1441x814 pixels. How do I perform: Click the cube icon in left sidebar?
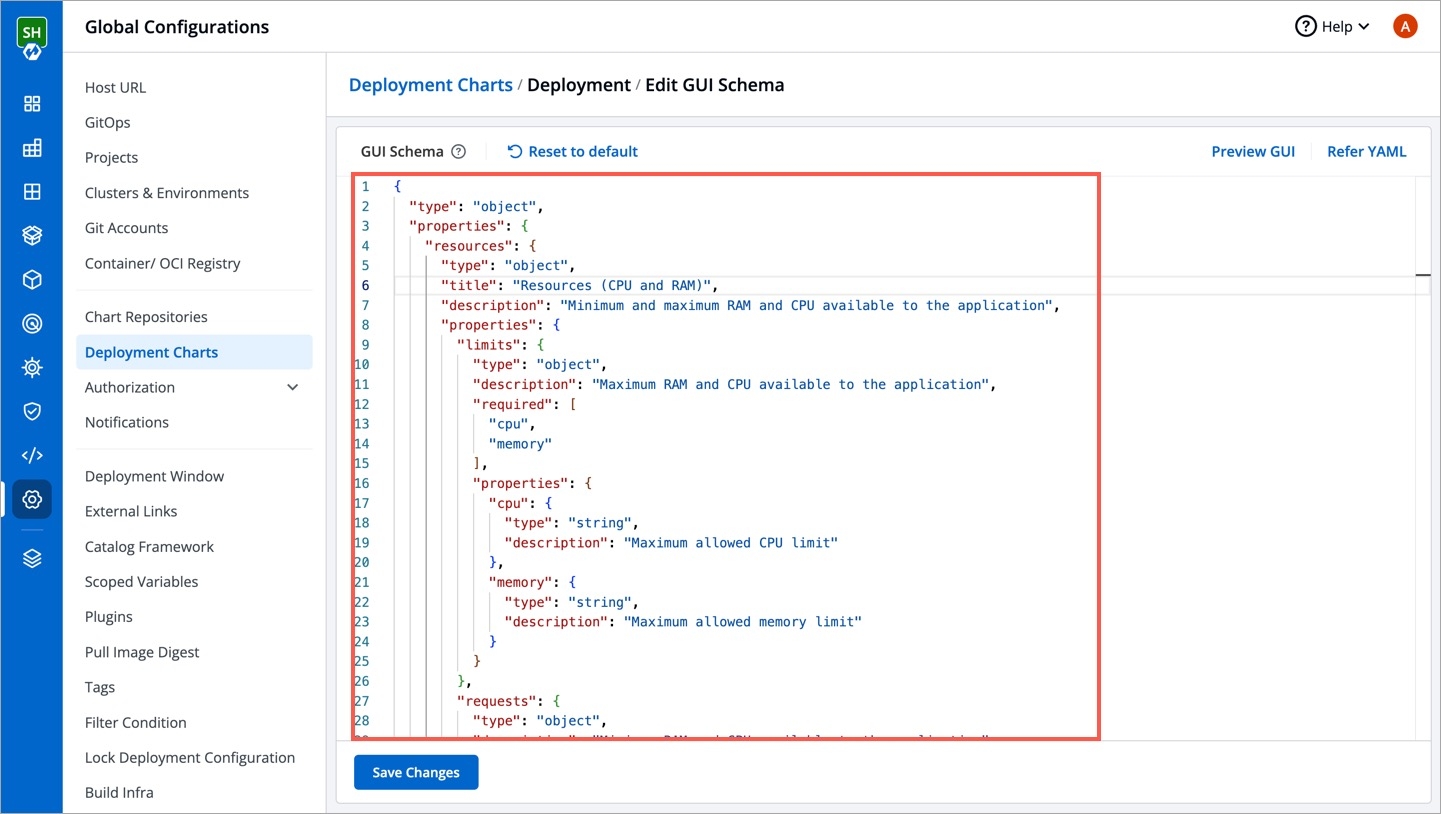coord(32,280)
